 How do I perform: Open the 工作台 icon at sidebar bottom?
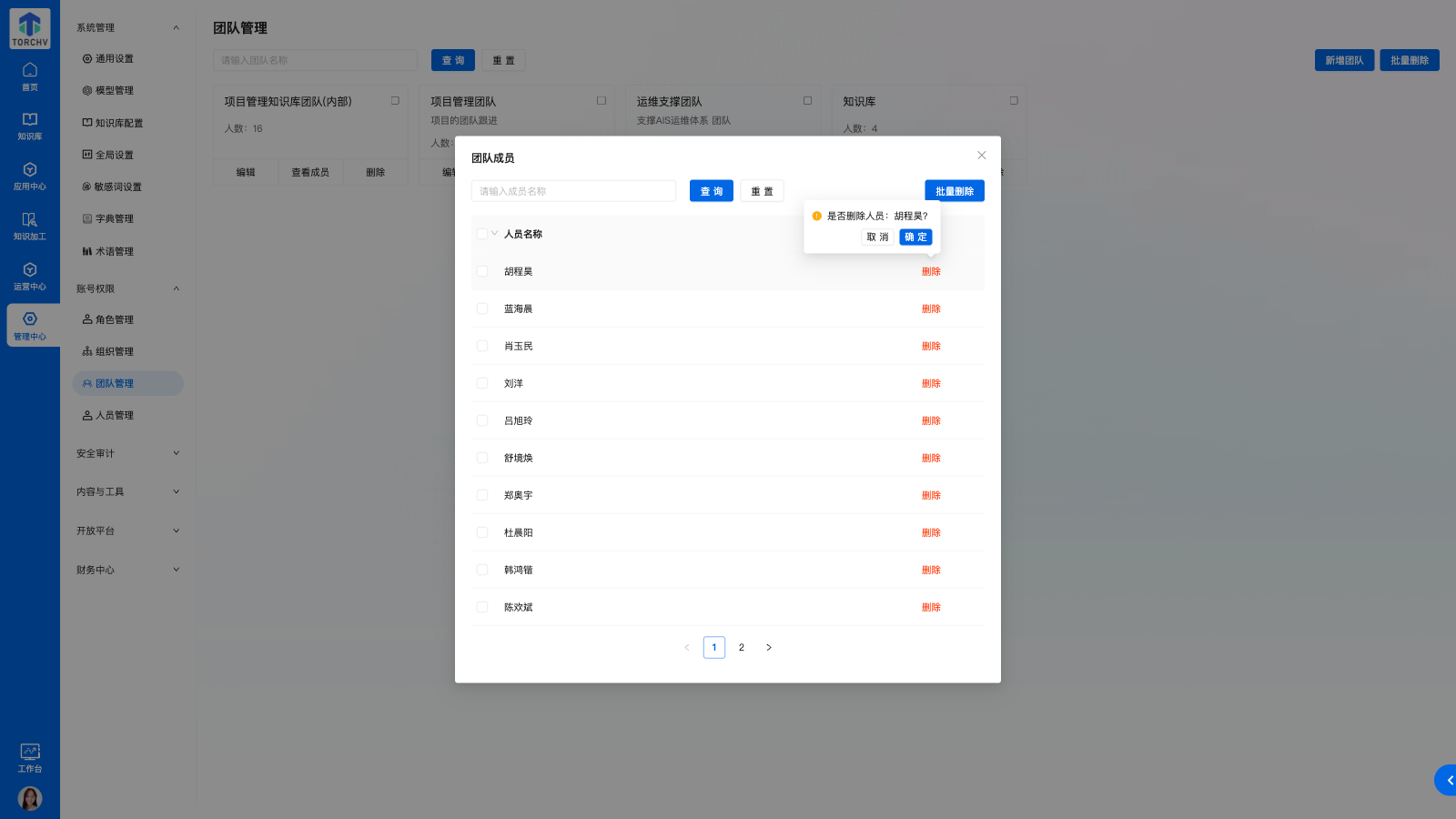point(30,758)
